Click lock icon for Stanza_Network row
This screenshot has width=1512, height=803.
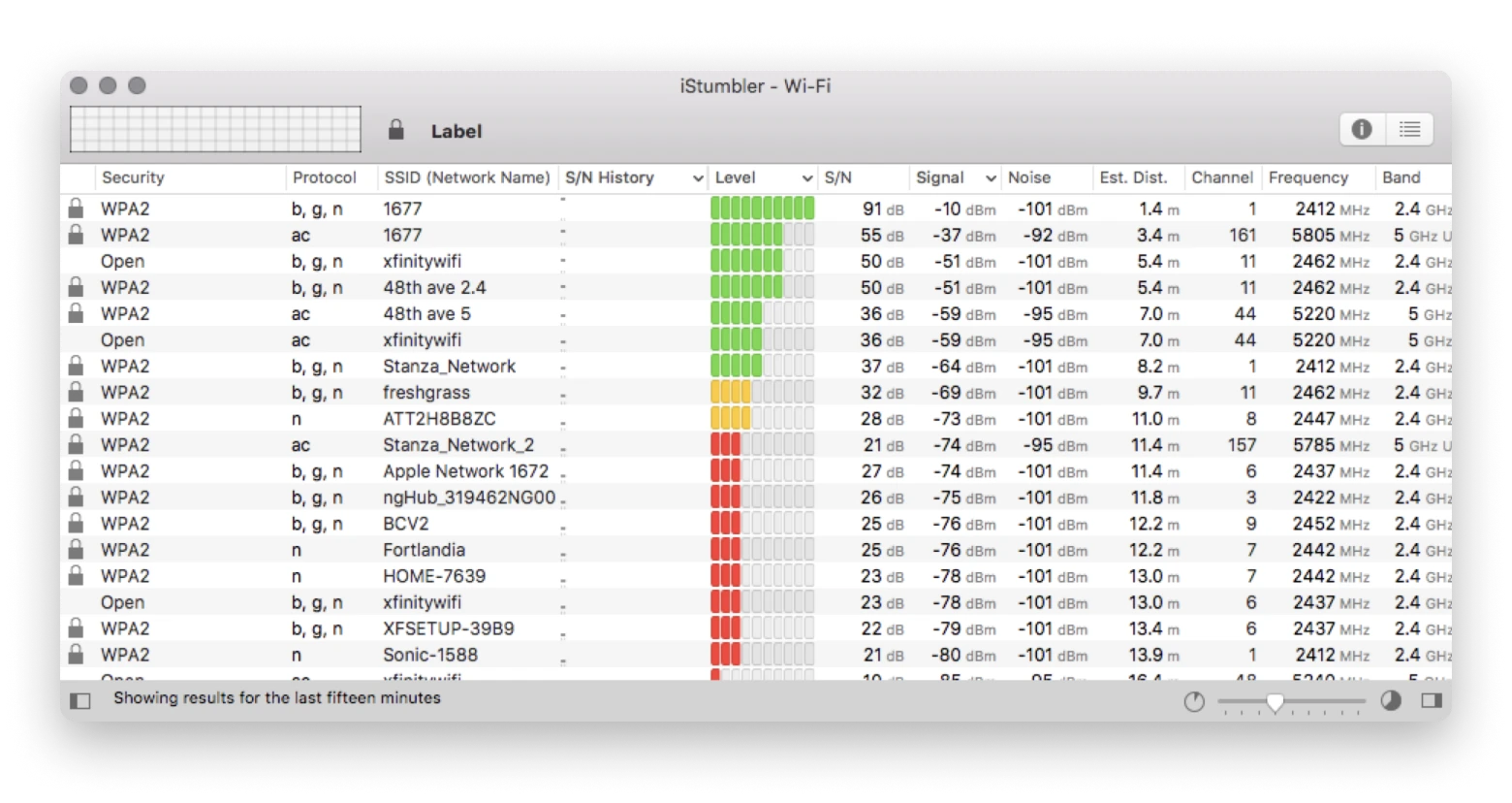pyautogui.click(x=76, y=365)
